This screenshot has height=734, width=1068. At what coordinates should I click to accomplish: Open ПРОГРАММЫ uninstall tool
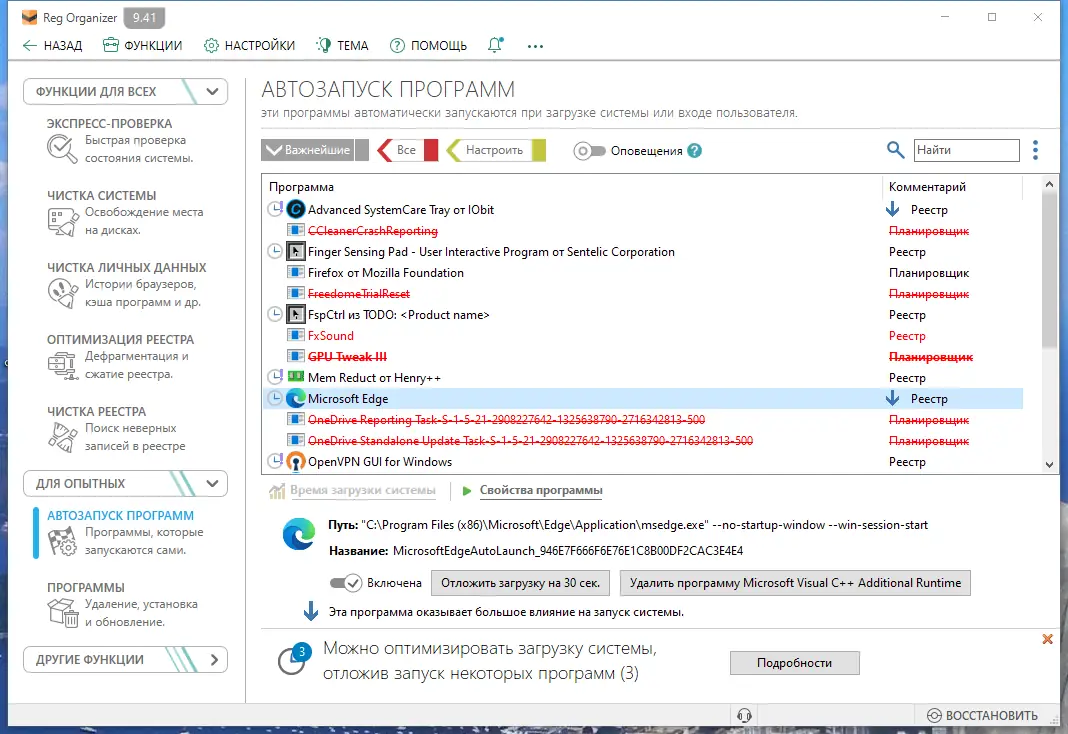click(122, 604)
